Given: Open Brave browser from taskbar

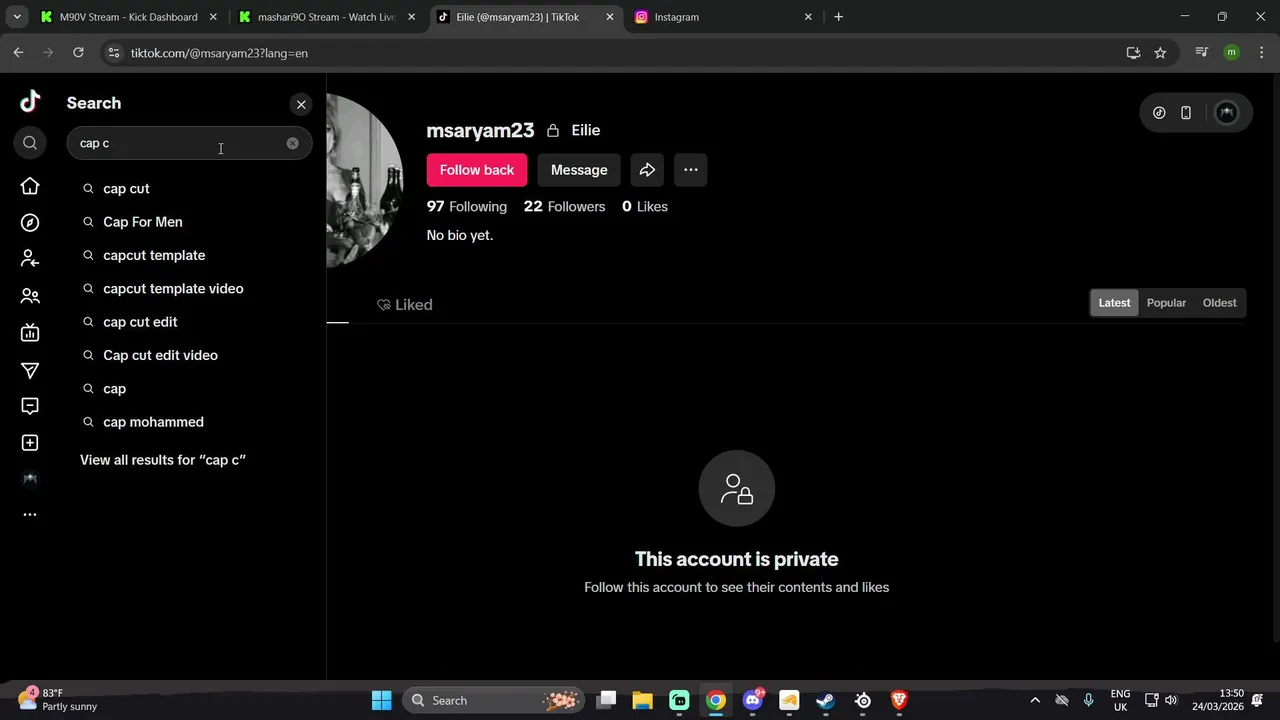Looking at the screenshot, I should 899,700.
